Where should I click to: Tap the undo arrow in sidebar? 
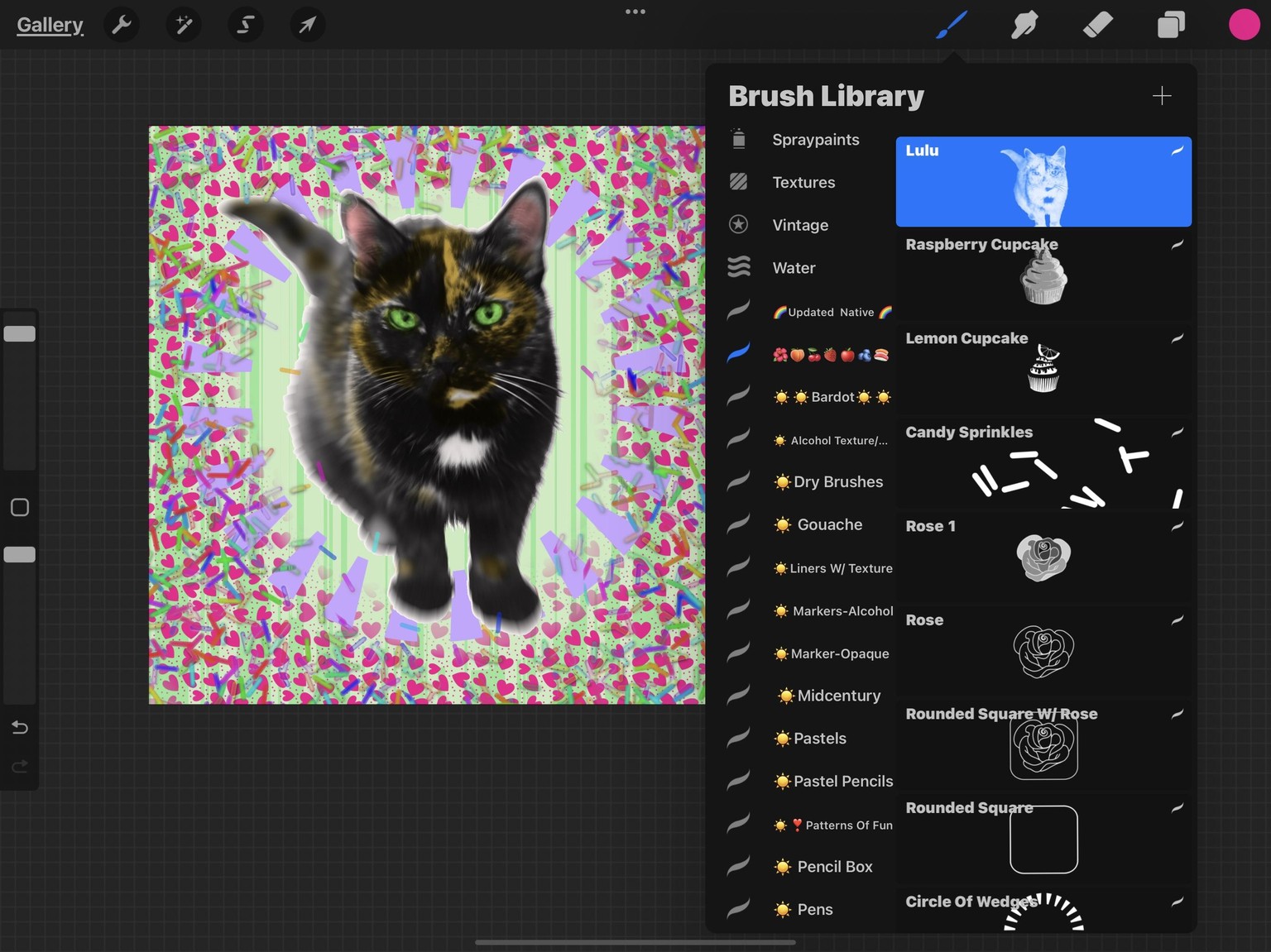pyautogui.click(x=20, y=727)
